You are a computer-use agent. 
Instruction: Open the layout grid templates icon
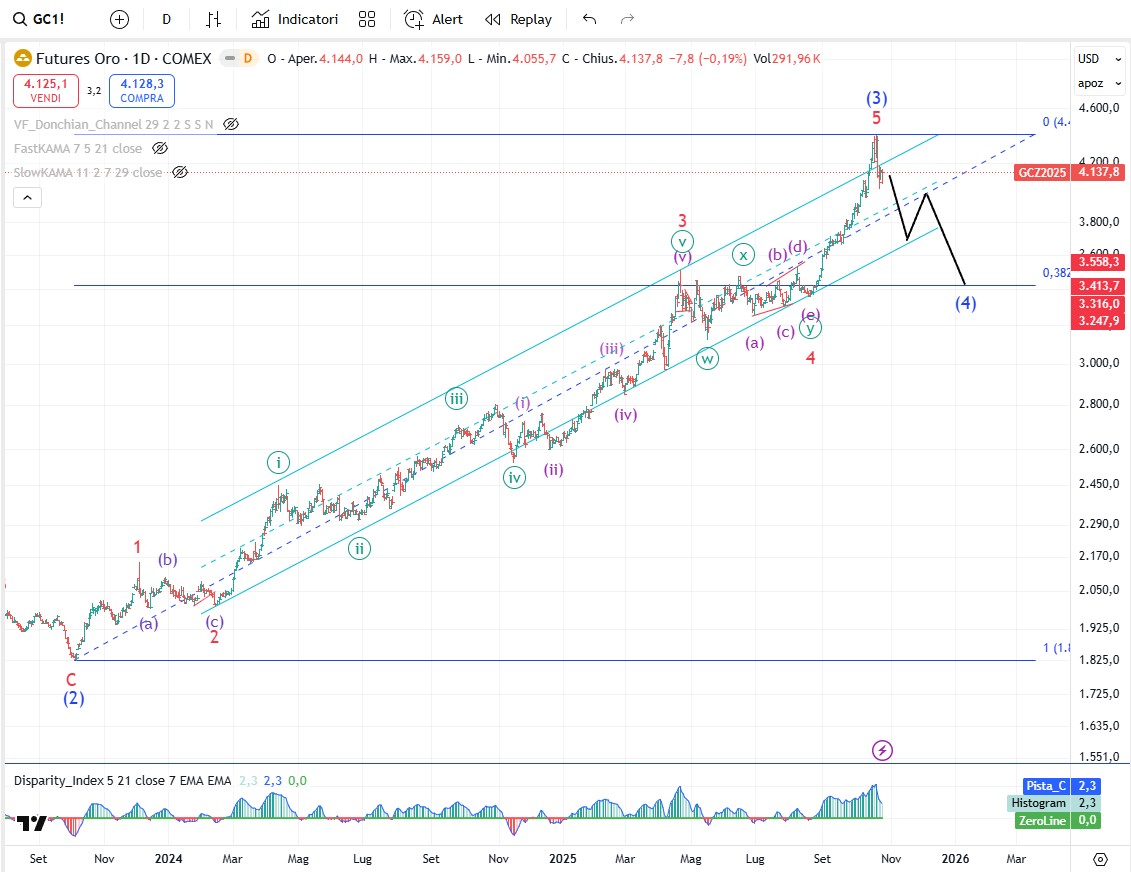coord(367,19)
